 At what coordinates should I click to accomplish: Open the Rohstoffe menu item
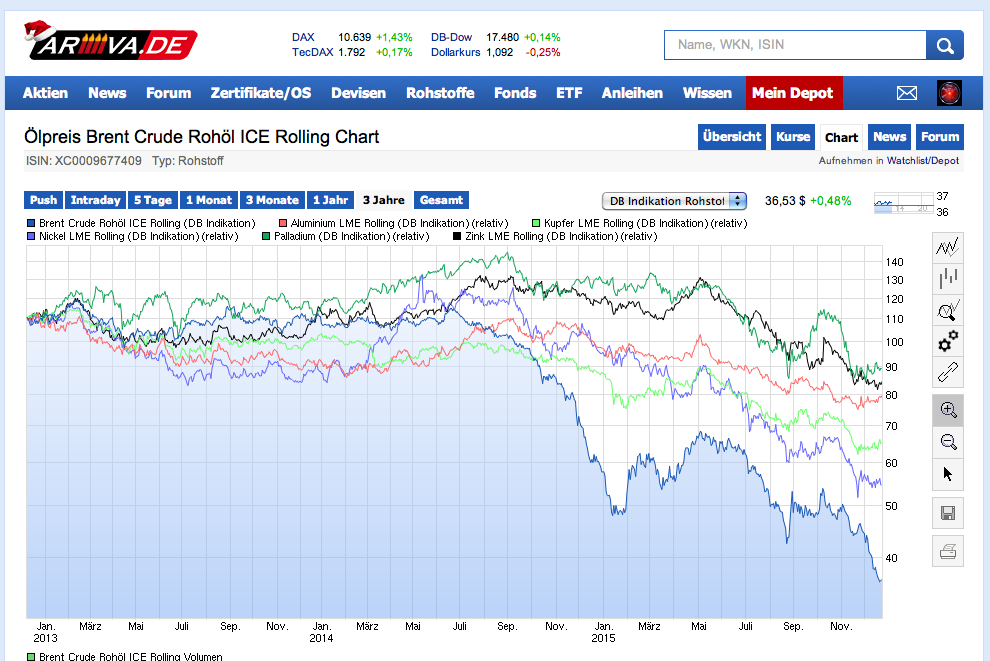[x=440, y=92]
